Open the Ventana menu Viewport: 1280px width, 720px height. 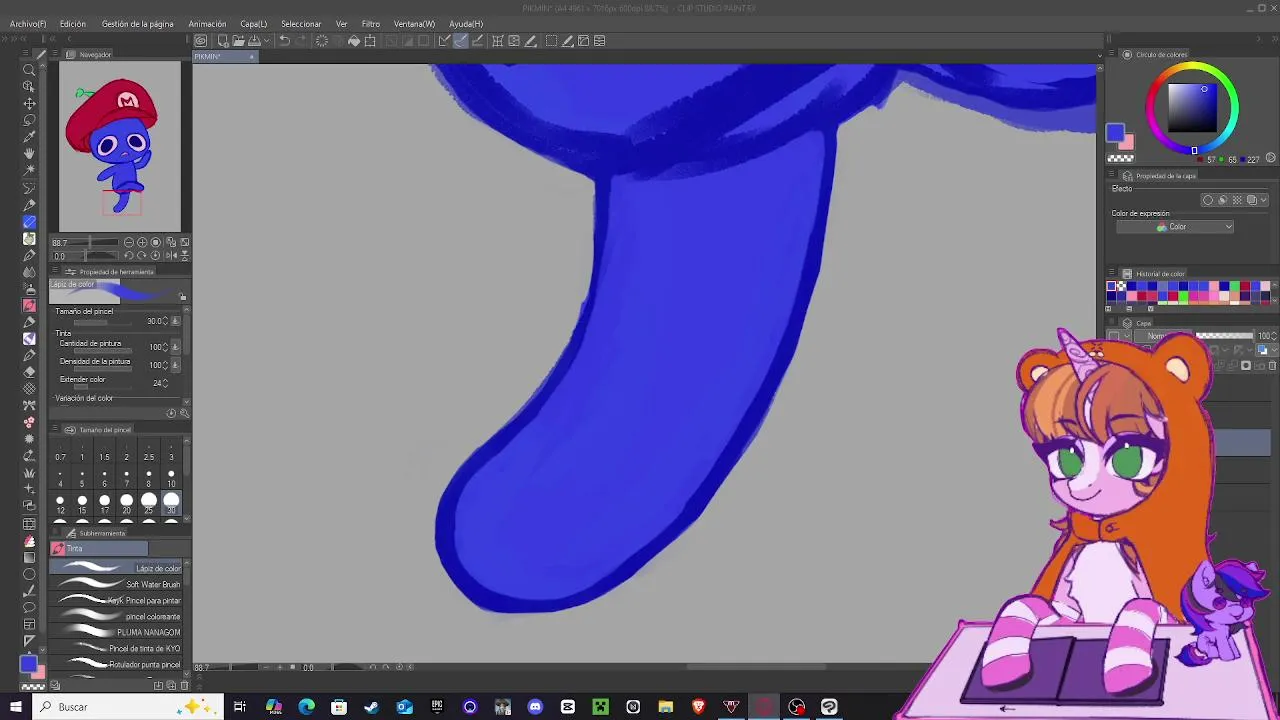pos(414,24)
